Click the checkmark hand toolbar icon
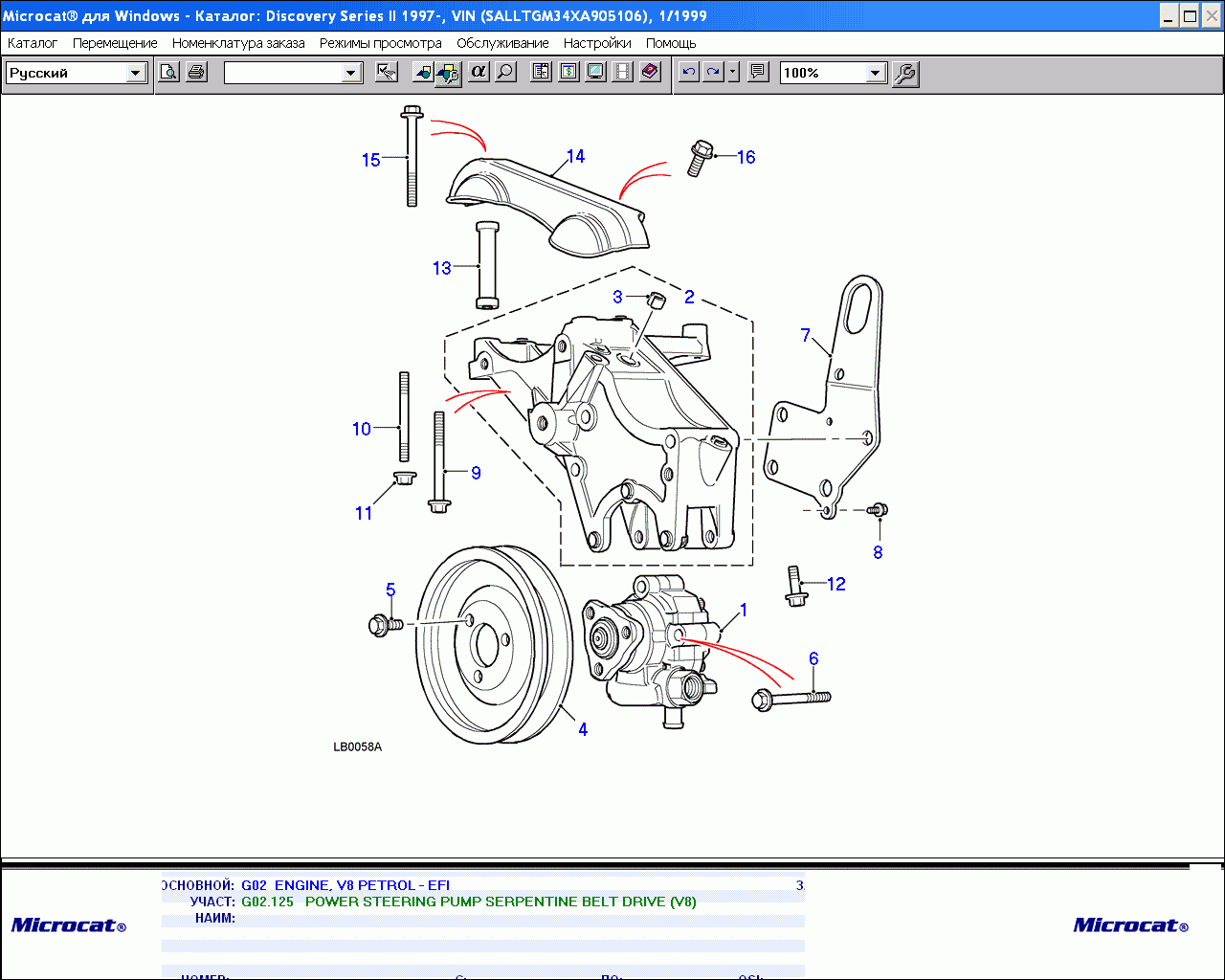The height and width of the screenshot is (980, 1225). click(x=387, y=73)
